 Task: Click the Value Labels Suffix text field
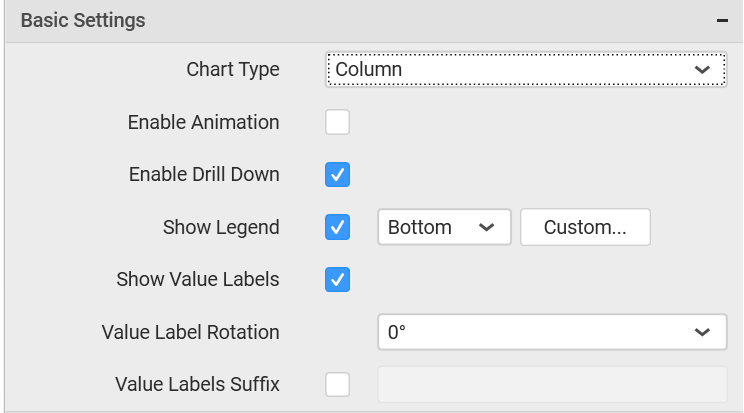551,384
